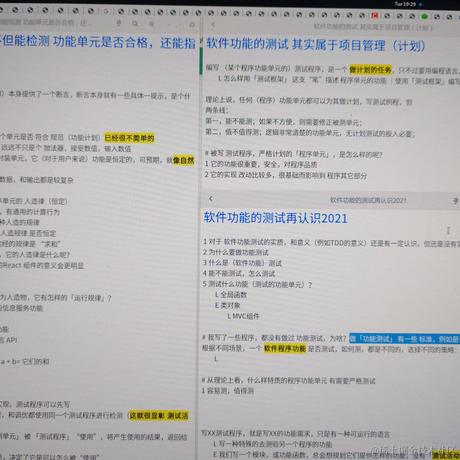Click the highlighted text 软件程序功能
460x460 pixels.
[285, 349]
